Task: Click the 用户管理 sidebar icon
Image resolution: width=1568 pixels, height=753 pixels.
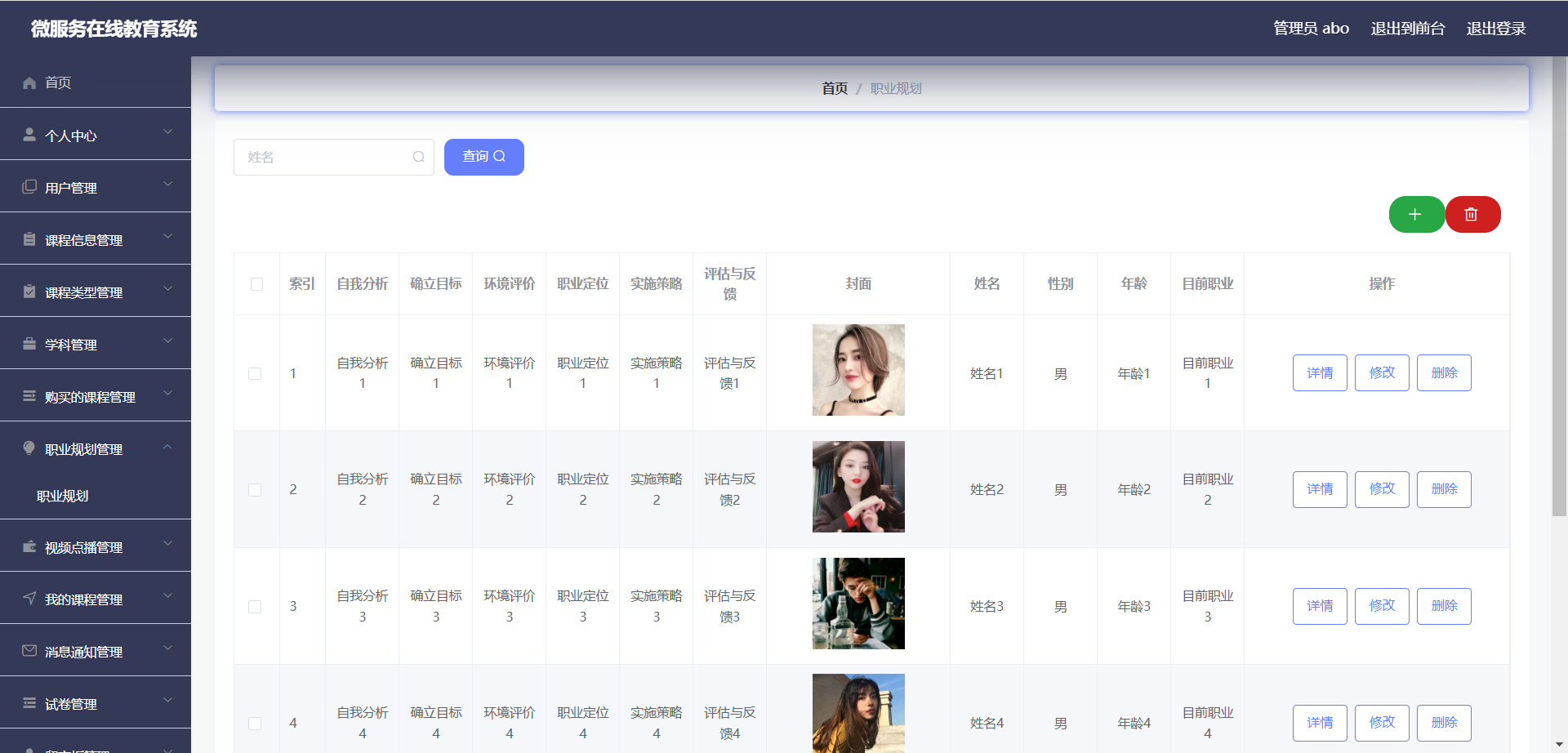Action: click(28, 186)
